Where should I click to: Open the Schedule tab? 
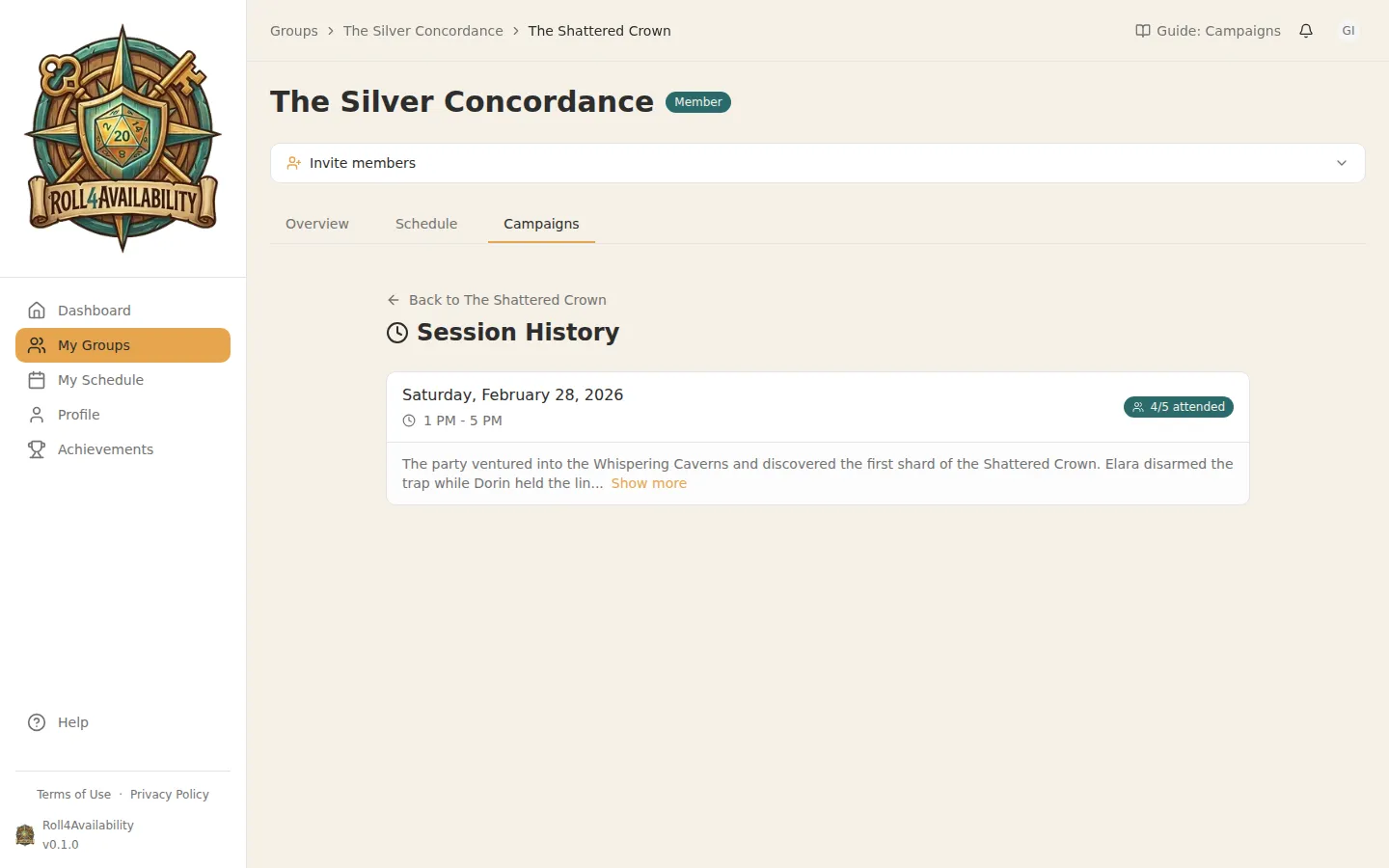[425, 223]
